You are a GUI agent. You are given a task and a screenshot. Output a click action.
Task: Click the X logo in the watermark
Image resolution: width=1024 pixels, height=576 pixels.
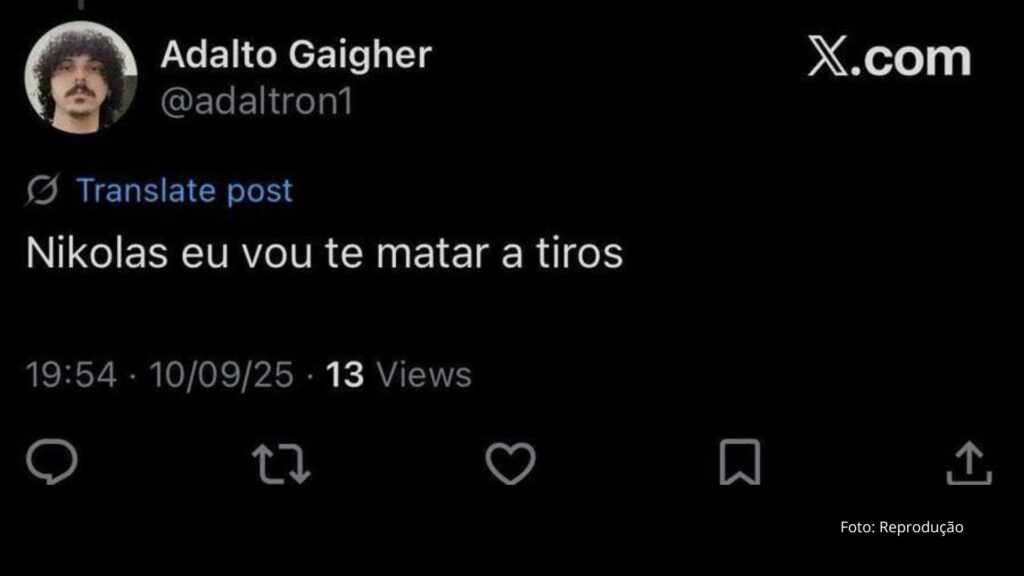tap(829, 56)
